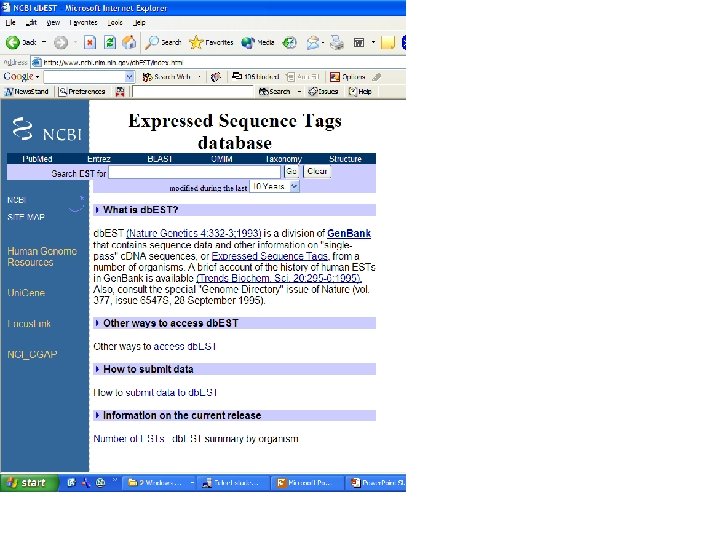Open the Nature Genetics citation link

click(194, 233)
